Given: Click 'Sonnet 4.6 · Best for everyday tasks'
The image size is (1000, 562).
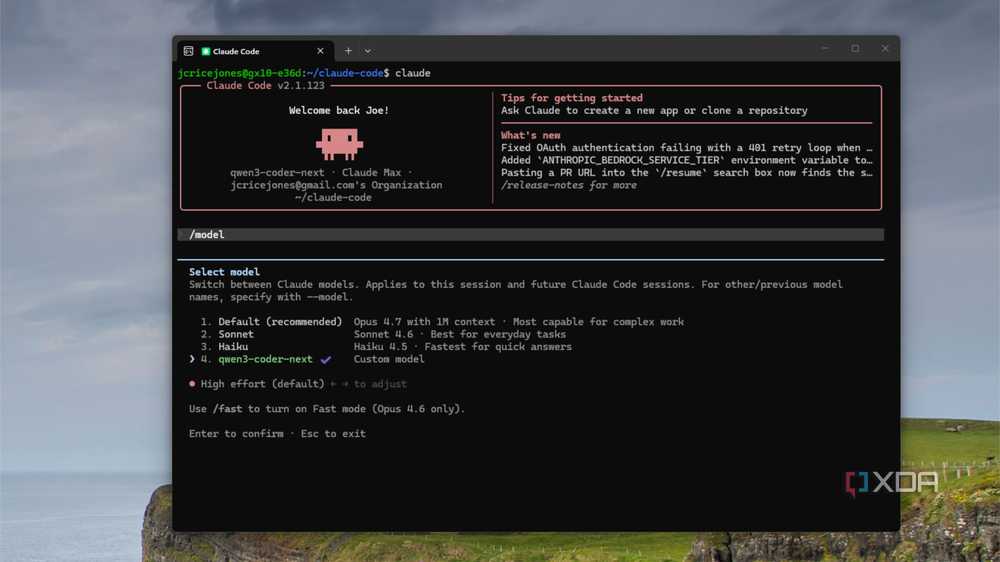Looking at the screenshot, I should [460, 334].
